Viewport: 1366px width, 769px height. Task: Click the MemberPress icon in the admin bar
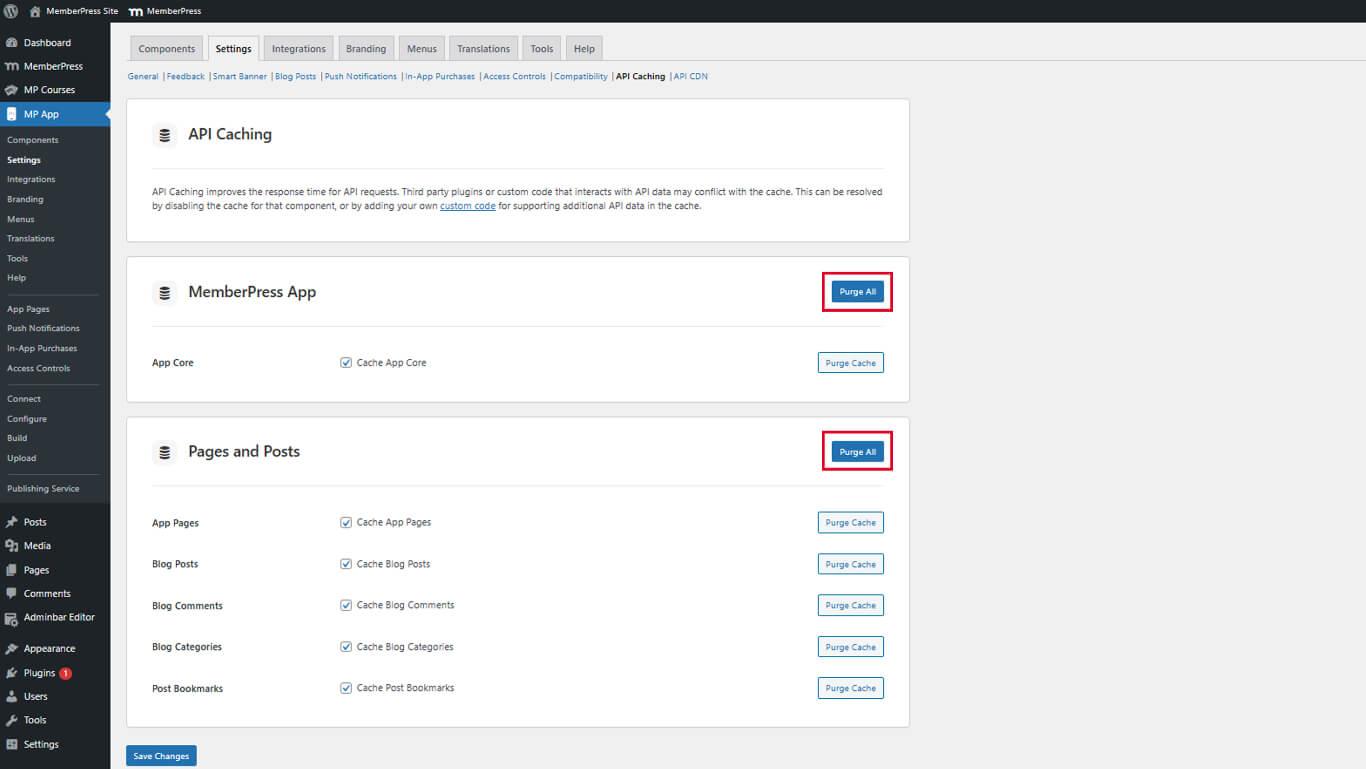pyautogui.click(x=135, y=11)
